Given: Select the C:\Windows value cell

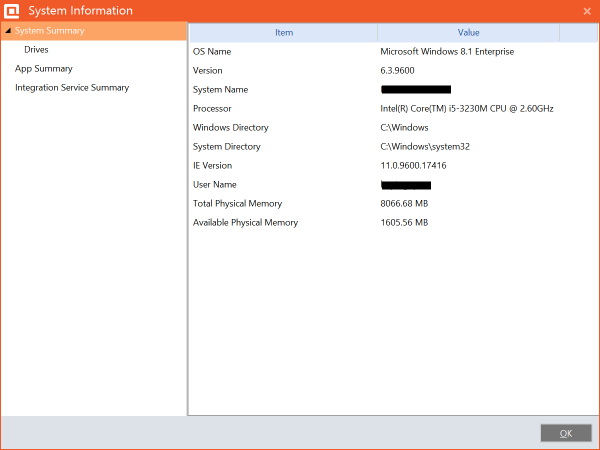Looking at the screenshot, I should click(404, 128).
